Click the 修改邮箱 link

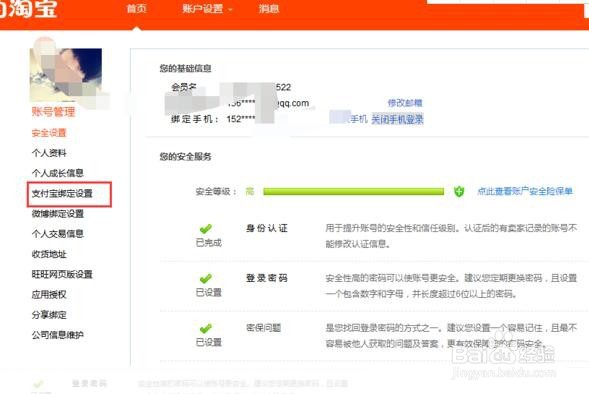click(405, 103)
